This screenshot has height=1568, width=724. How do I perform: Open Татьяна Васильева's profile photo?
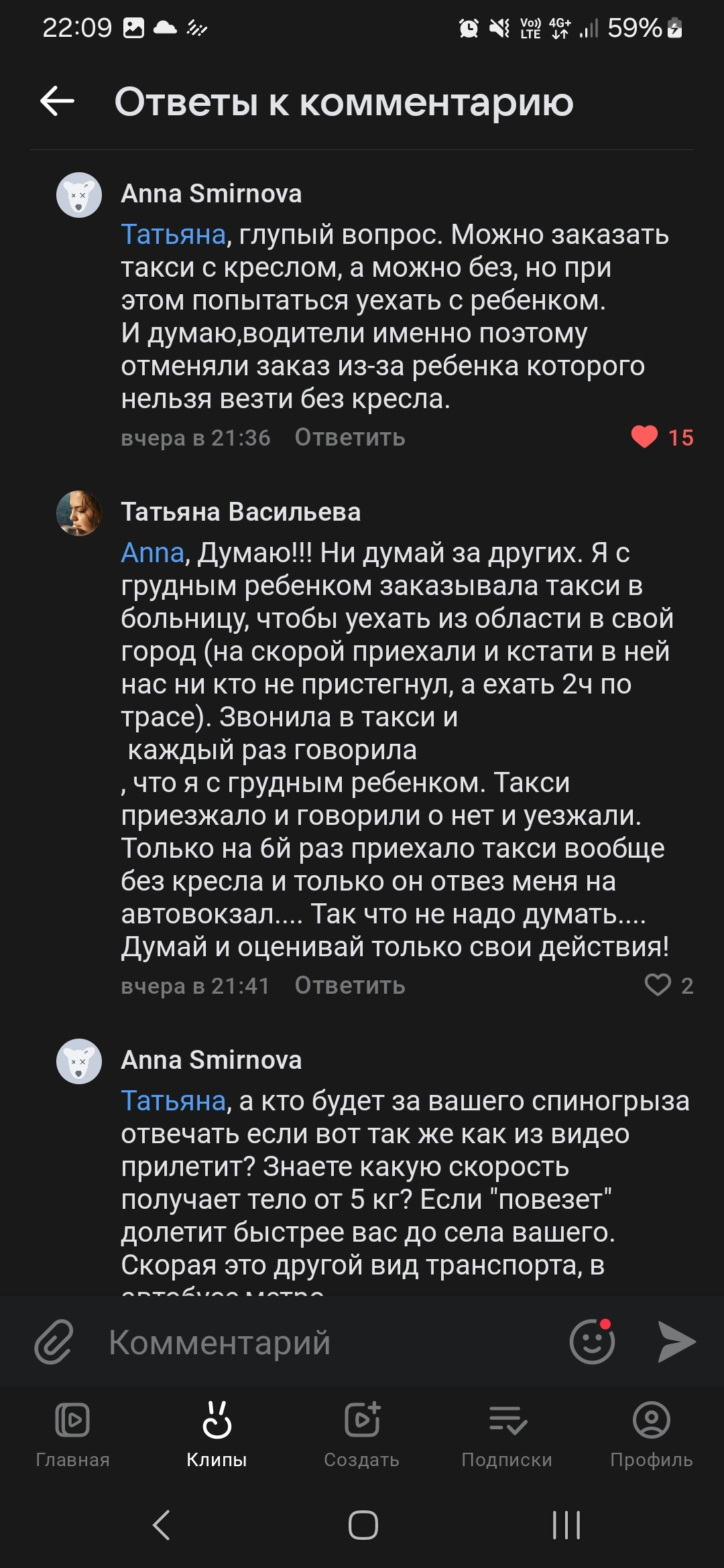pos(79,513)
